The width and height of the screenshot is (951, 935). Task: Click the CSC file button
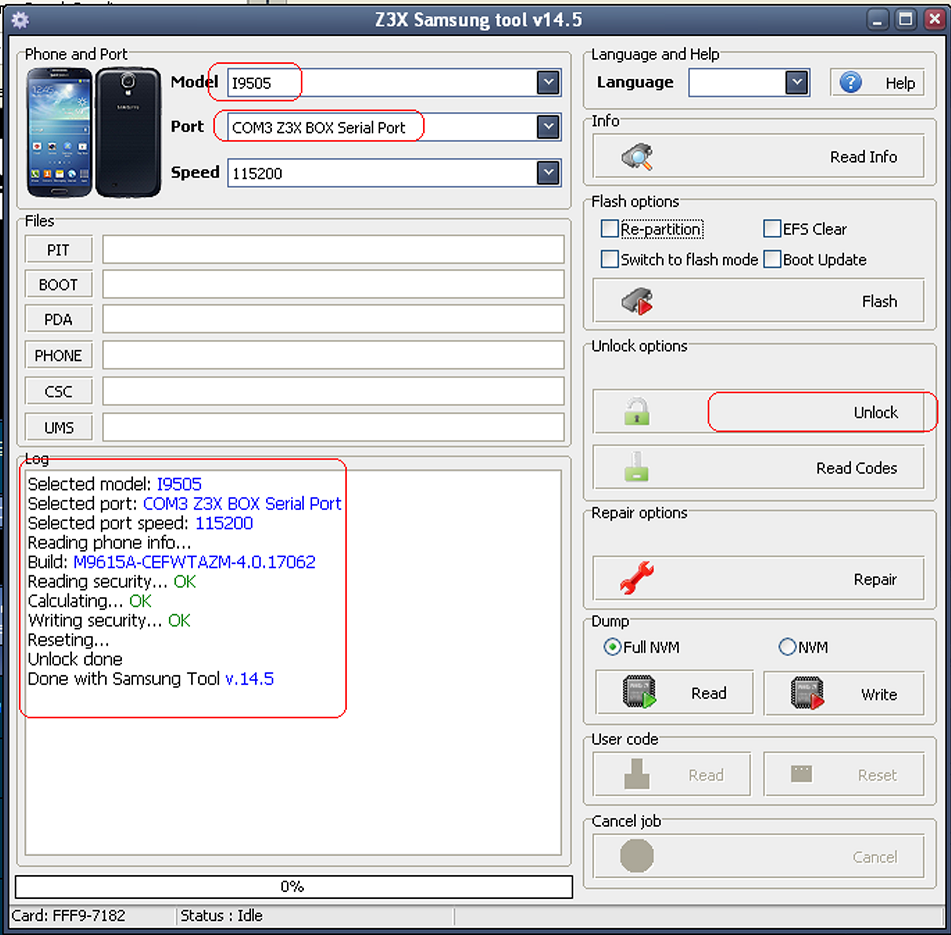click(x=59, y=392)
